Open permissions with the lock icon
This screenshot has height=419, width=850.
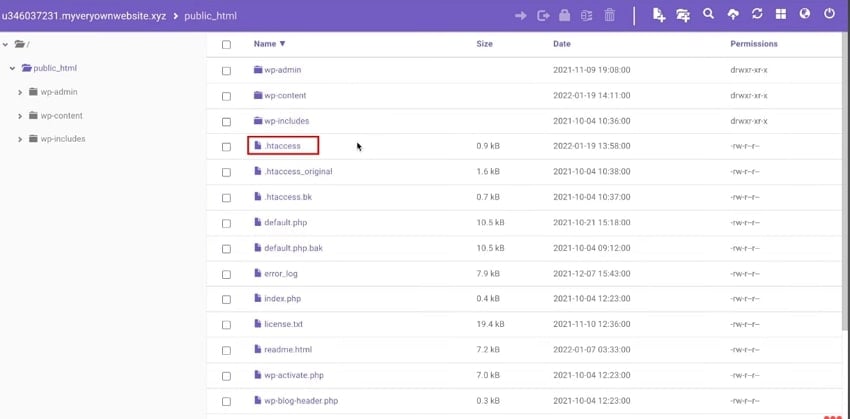(564, 15)
